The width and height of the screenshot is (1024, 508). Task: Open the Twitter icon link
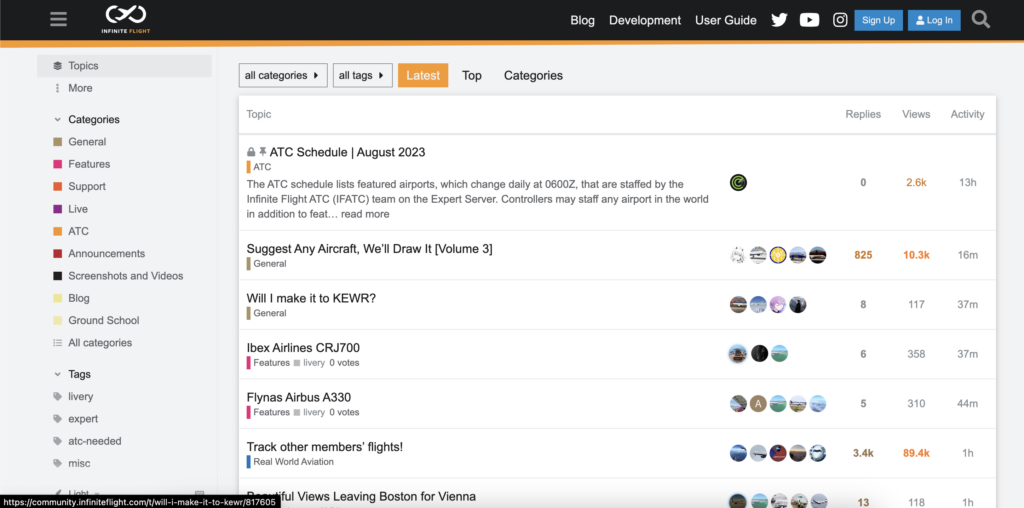click(x=779, y=20)
